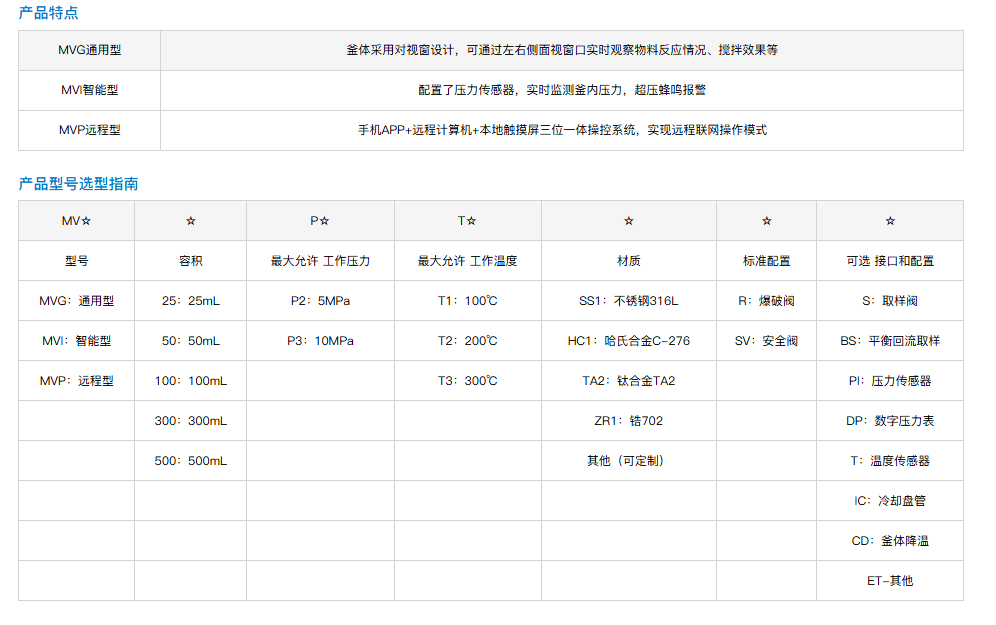This screenshot has height=625, width=996.
Task: Click the 100：100mL volume cell
Action: pyautogui.click(x=191, y=381)
